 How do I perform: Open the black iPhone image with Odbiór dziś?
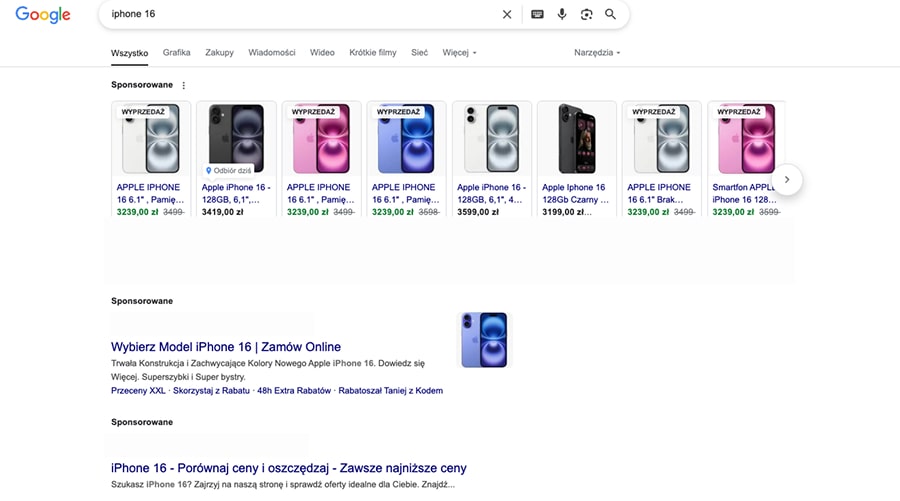(236, 138)
